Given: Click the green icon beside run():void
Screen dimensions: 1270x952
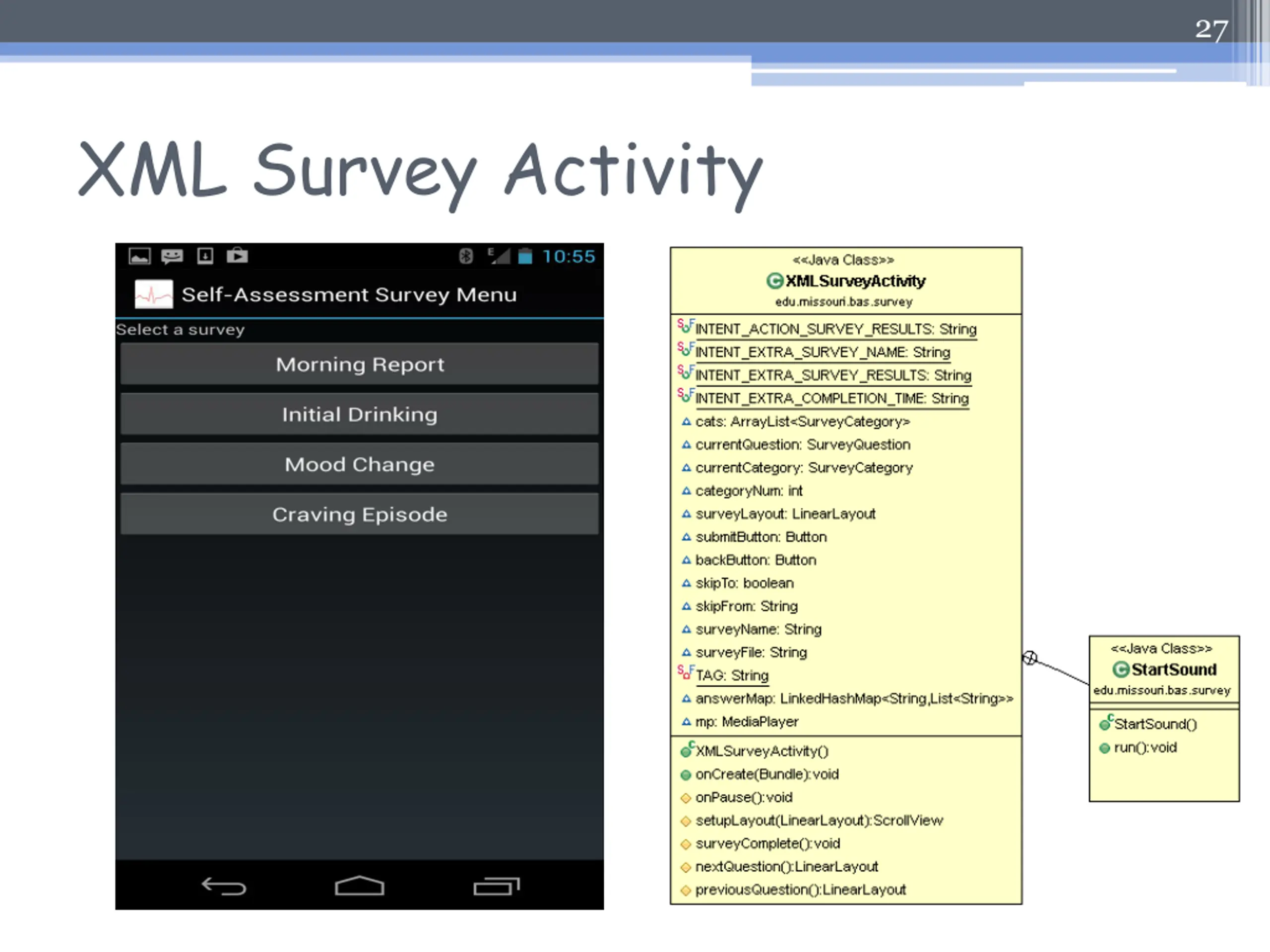Looking at the screenshot, I should 1105,748.
